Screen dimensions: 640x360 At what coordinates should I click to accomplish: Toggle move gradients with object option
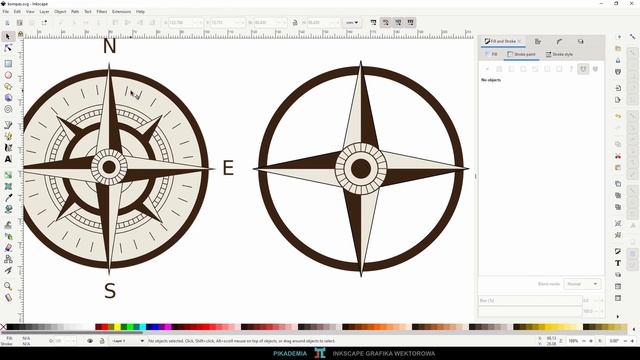point(398,22)
